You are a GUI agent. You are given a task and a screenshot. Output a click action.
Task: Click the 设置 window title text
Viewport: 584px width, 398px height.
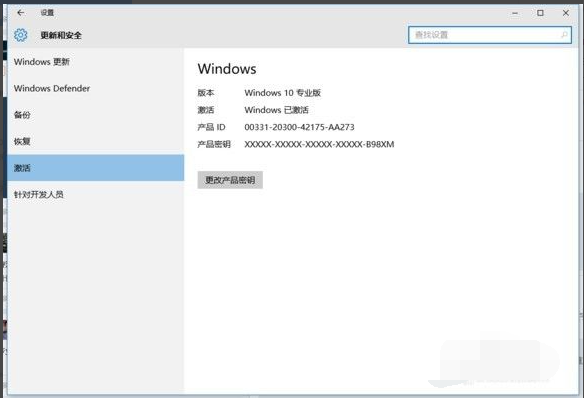click(x=47, y=13)
